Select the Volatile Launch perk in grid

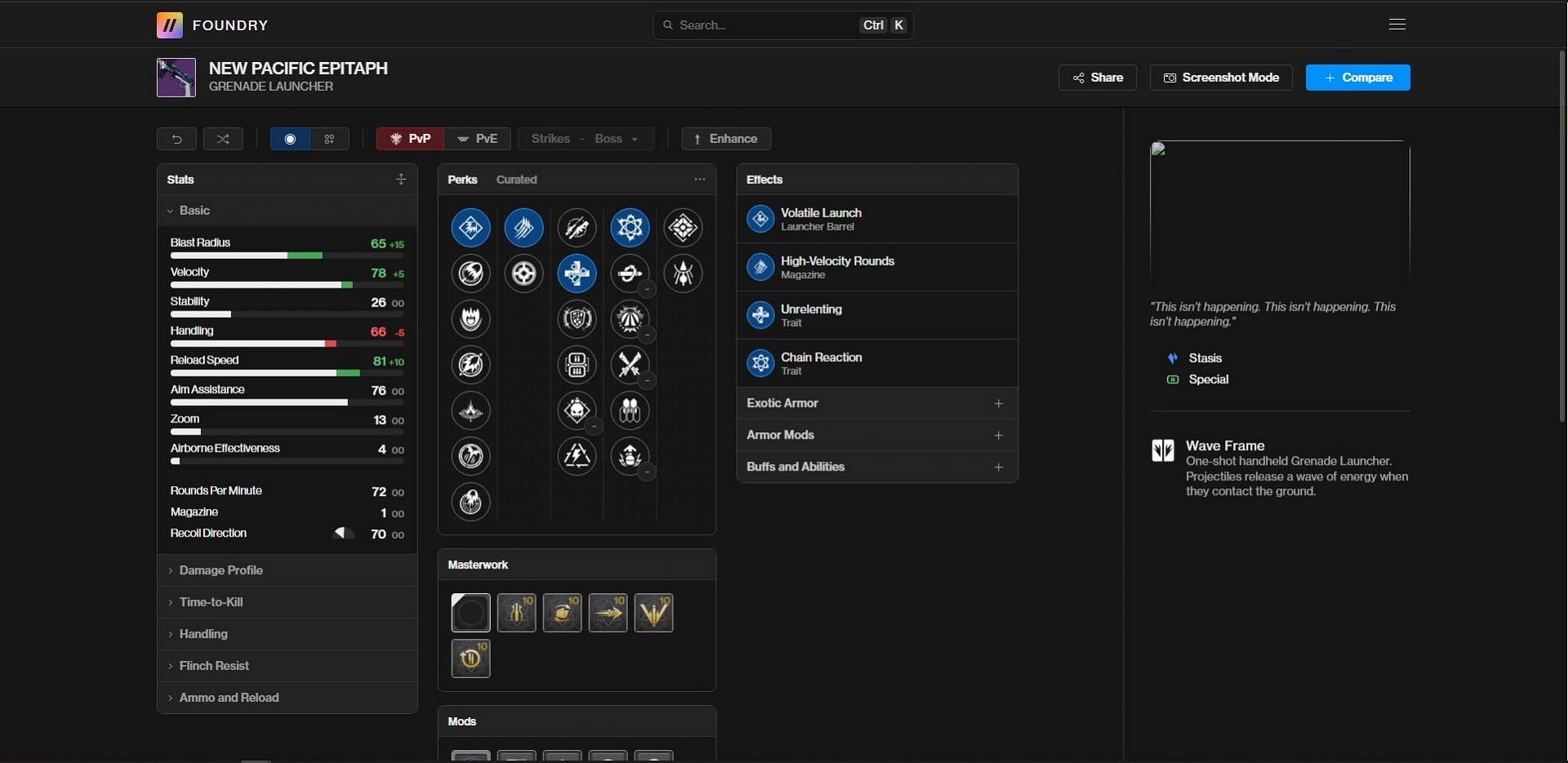[x=471, y=228]
